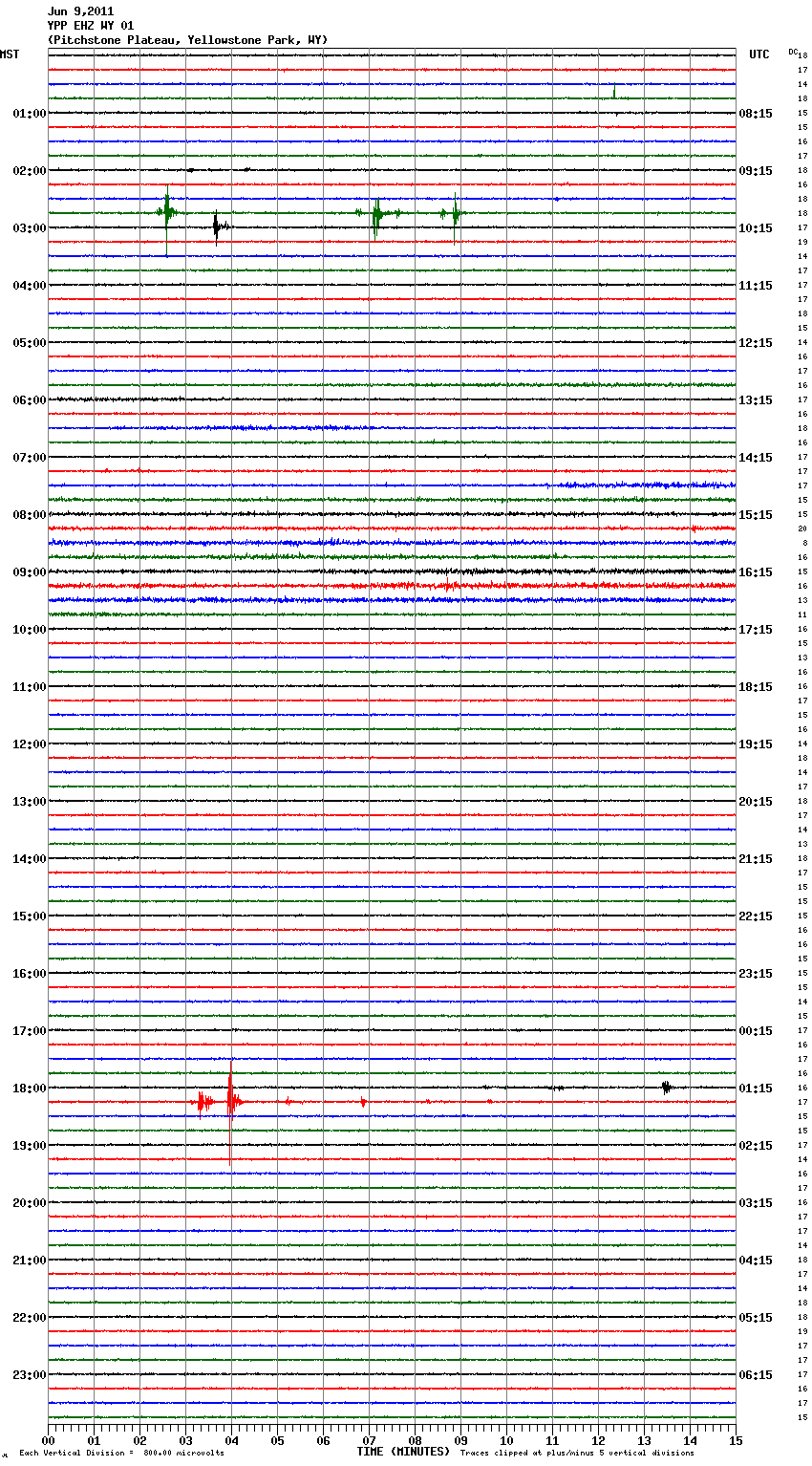
Task: Click the 23:00 MST time label
Action: point(30,1375)
